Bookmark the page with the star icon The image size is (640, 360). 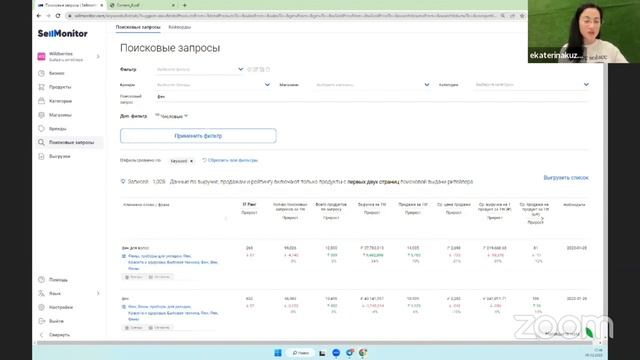522,16
